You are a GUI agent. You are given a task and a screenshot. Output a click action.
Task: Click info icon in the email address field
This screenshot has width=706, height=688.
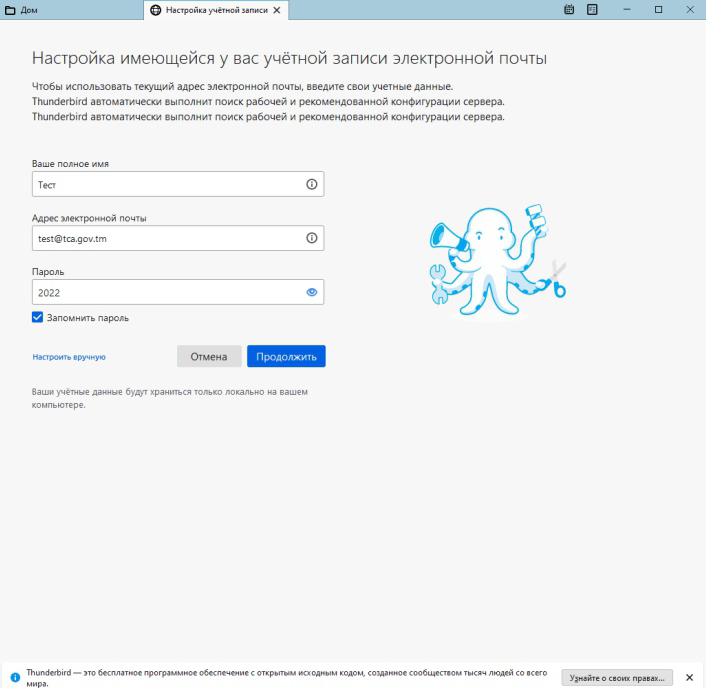(312, 238)
